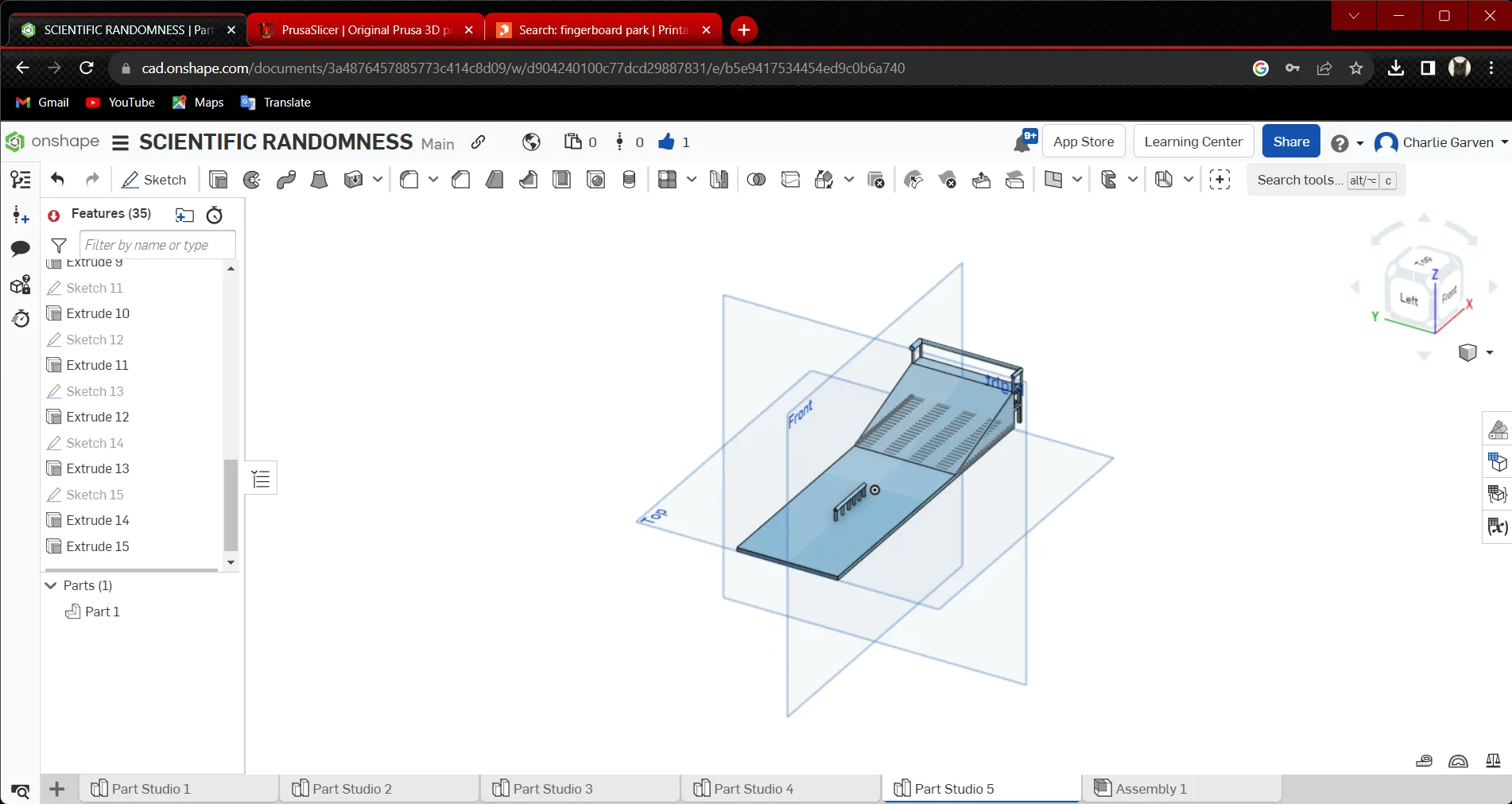Select the Sweep tool

click(x=286, y=180)
